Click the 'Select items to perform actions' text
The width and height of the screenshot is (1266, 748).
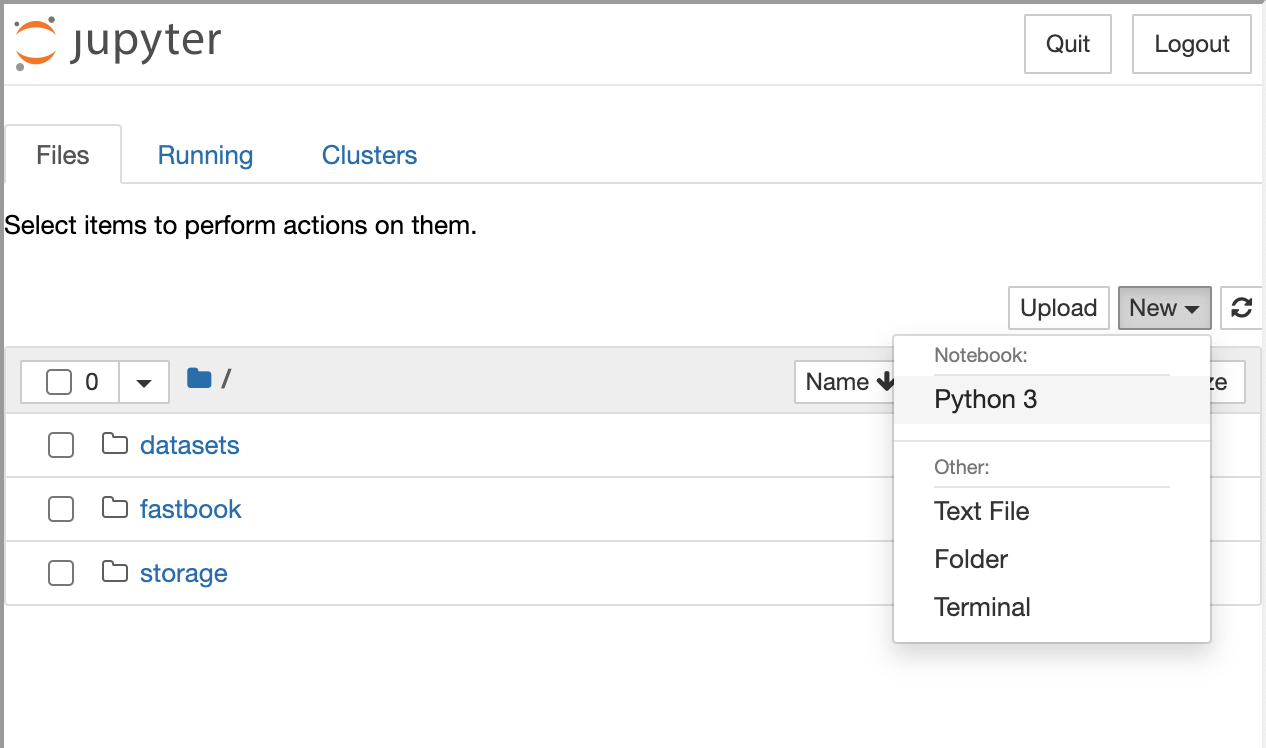tap(241, 225)
